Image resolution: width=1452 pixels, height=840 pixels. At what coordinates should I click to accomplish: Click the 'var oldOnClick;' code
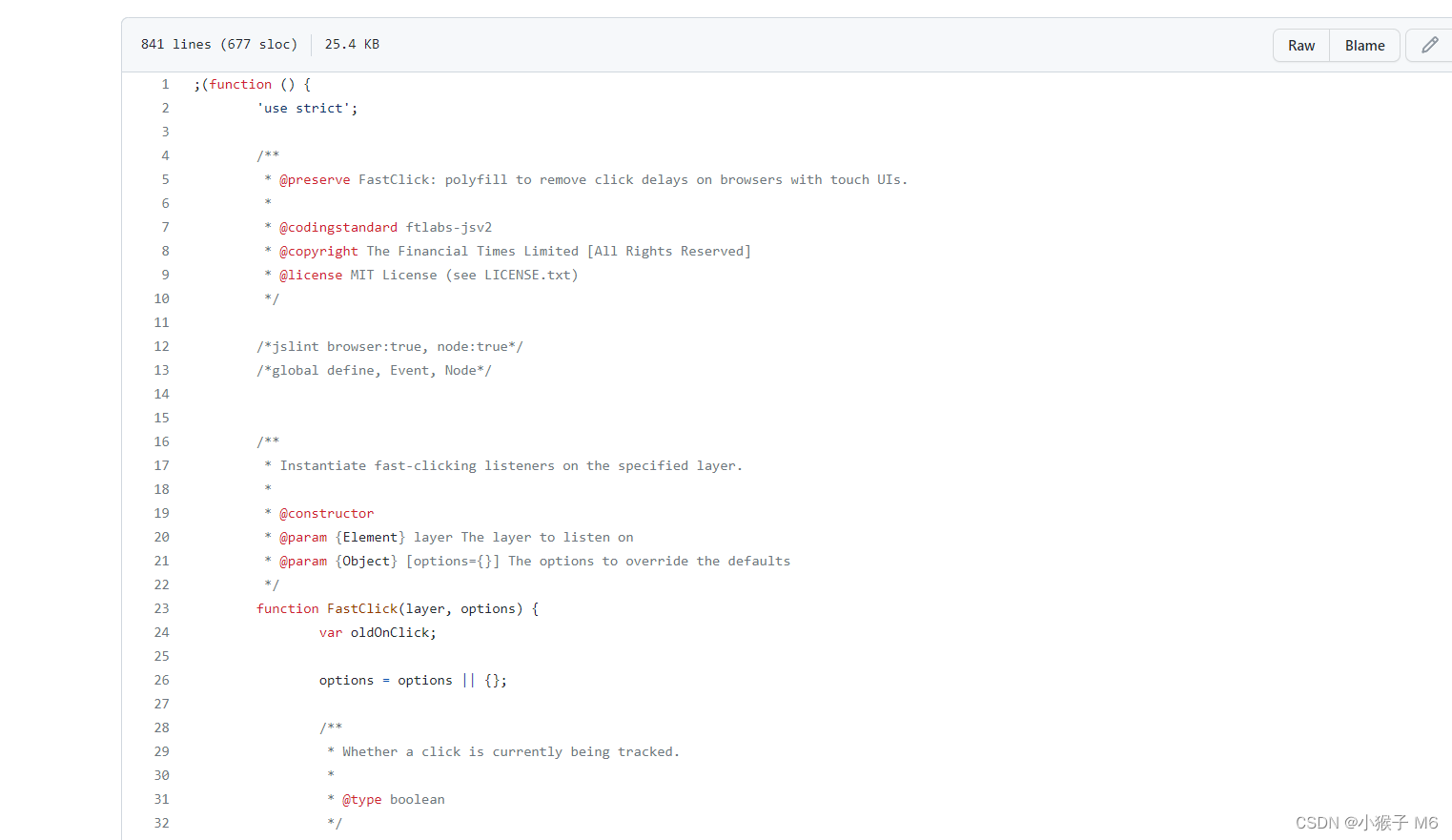tap(378, 632)
